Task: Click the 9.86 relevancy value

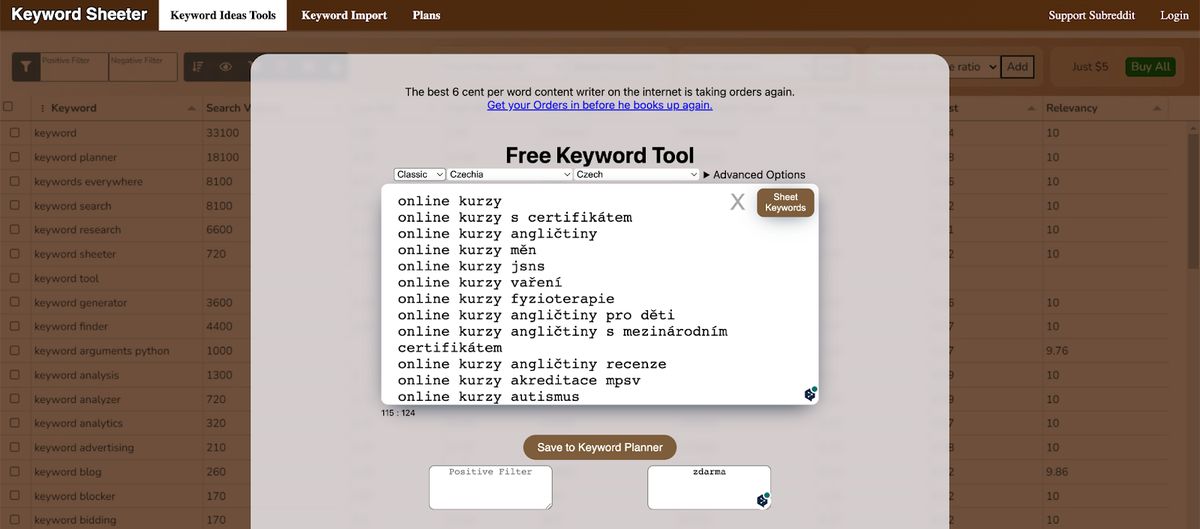Action: (x=1058, y=472)
